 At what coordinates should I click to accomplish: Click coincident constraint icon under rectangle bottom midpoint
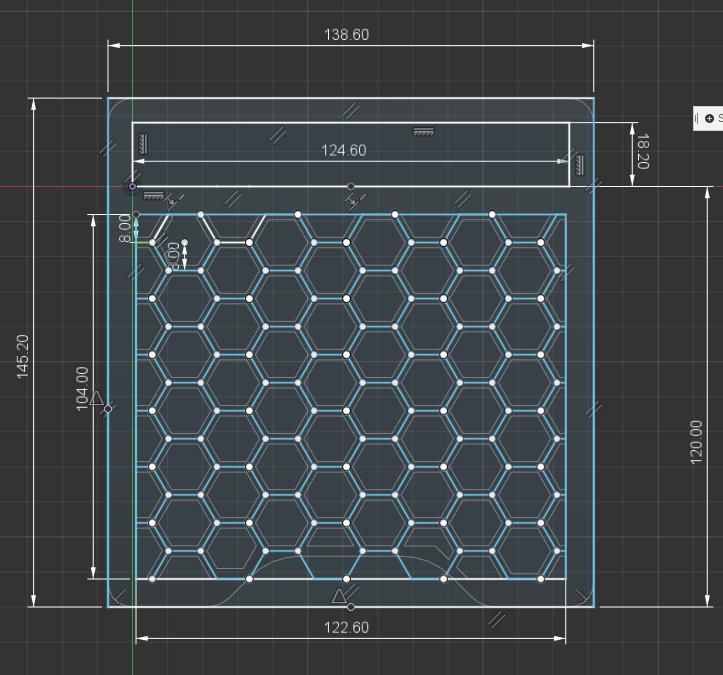coord(356,200)
